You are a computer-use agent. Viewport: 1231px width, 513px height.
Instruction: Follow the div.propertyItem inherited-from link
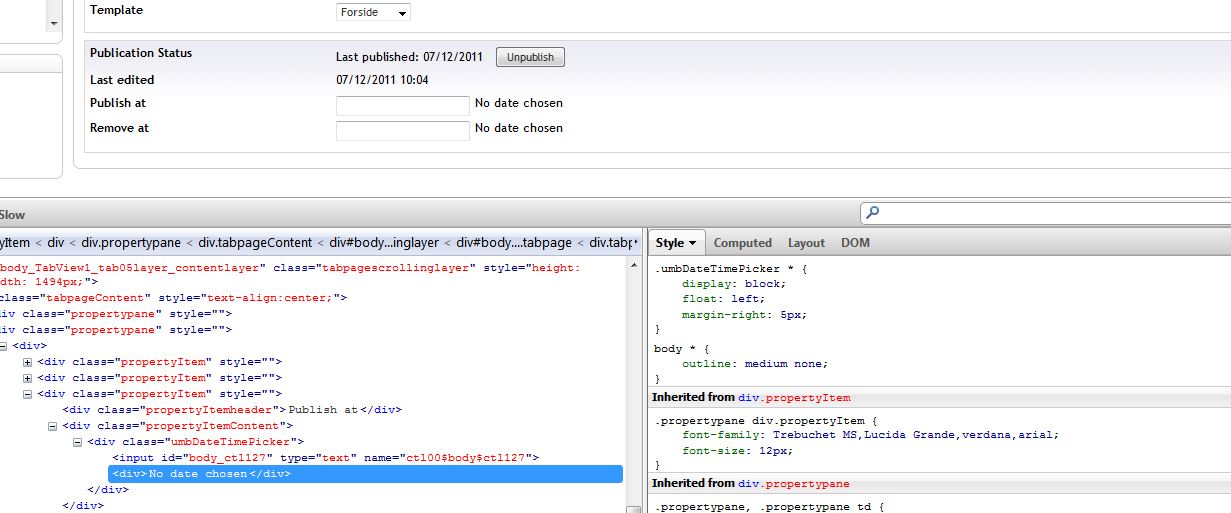tap(794, 398)
